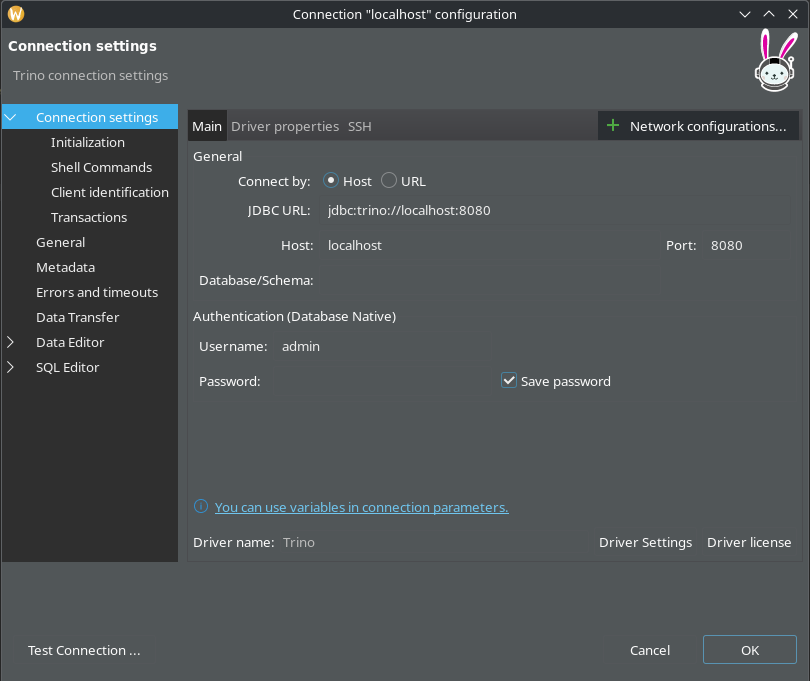Viewport: 810px width, 681px height.
Task: Open the variables in connection parameters link
Action: tap(362, 507)
